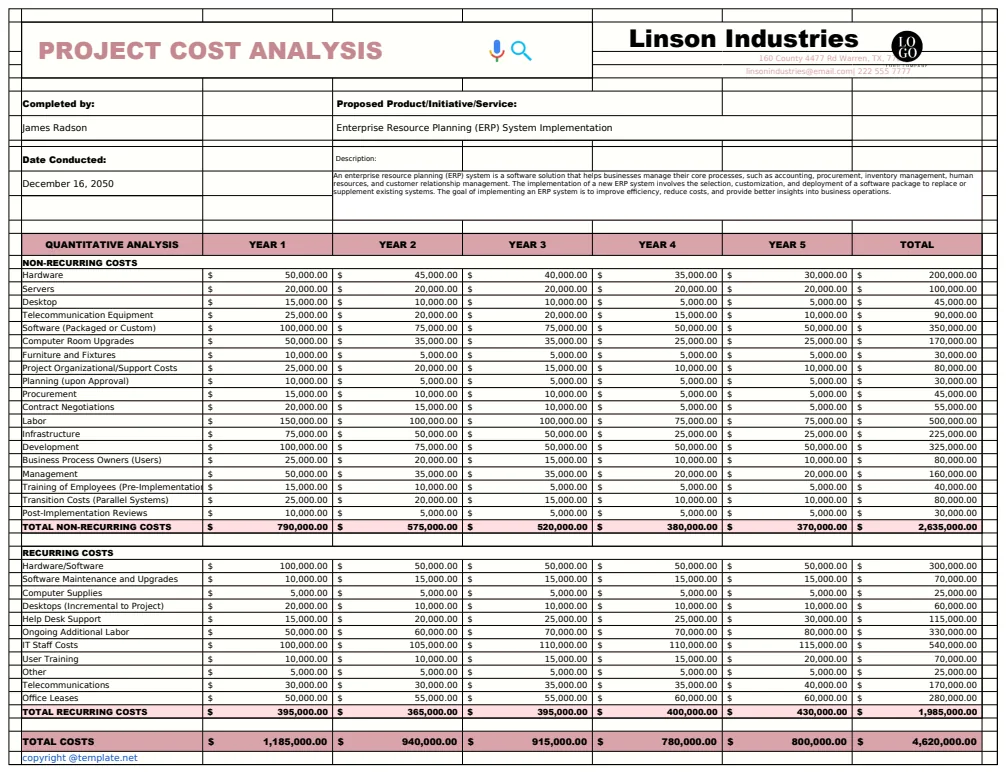Screen dimensions: 1006x774
Task: Select the Planning (upon Approval) row label
Action: tap(76, 381)
